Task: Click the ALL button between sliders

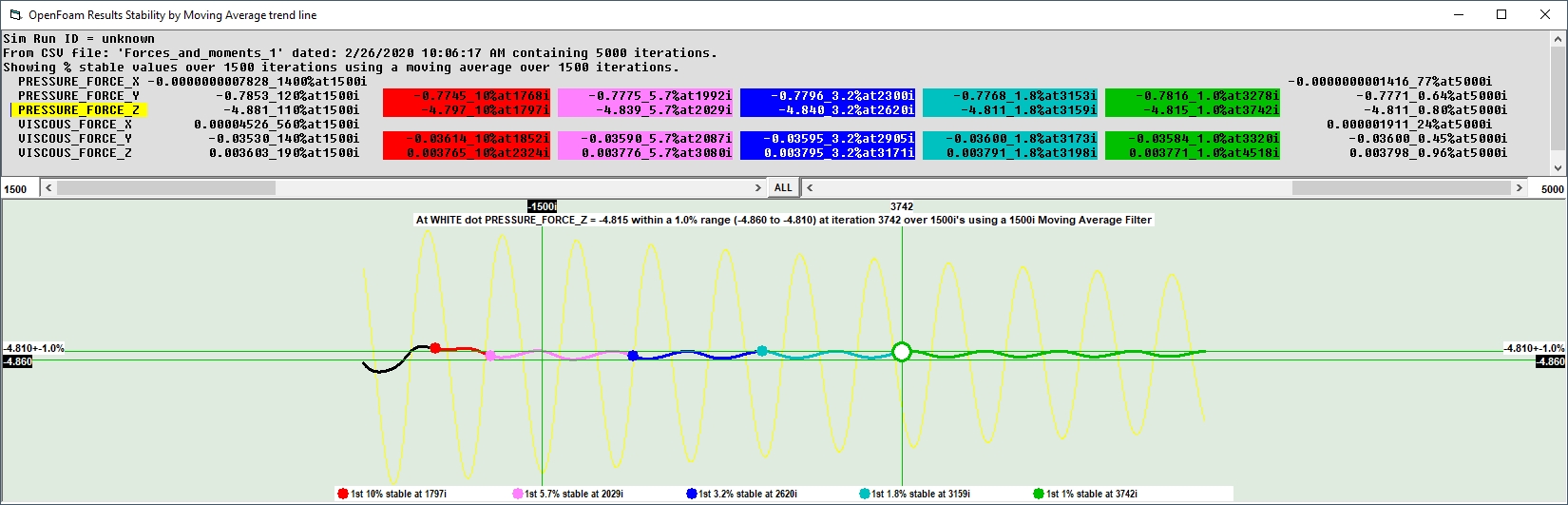Action: coord(783,188)
